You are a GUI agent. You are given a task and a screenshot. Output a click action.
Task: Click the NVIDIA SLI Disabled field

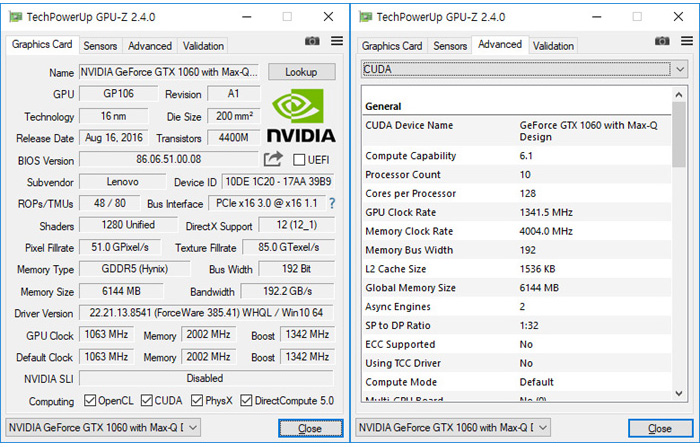pos(206,378)
